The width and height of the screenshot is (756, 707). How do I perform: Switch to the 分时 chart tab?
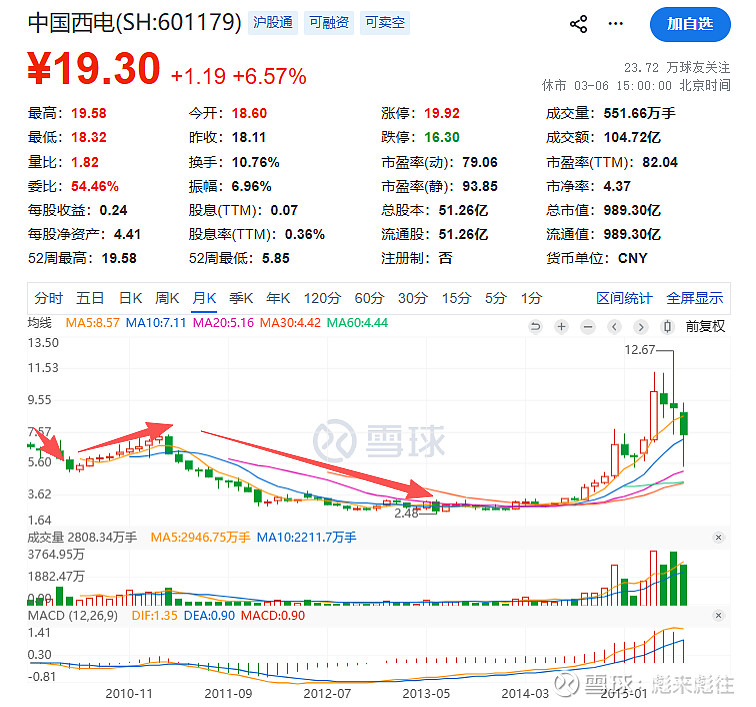point(49,298)
